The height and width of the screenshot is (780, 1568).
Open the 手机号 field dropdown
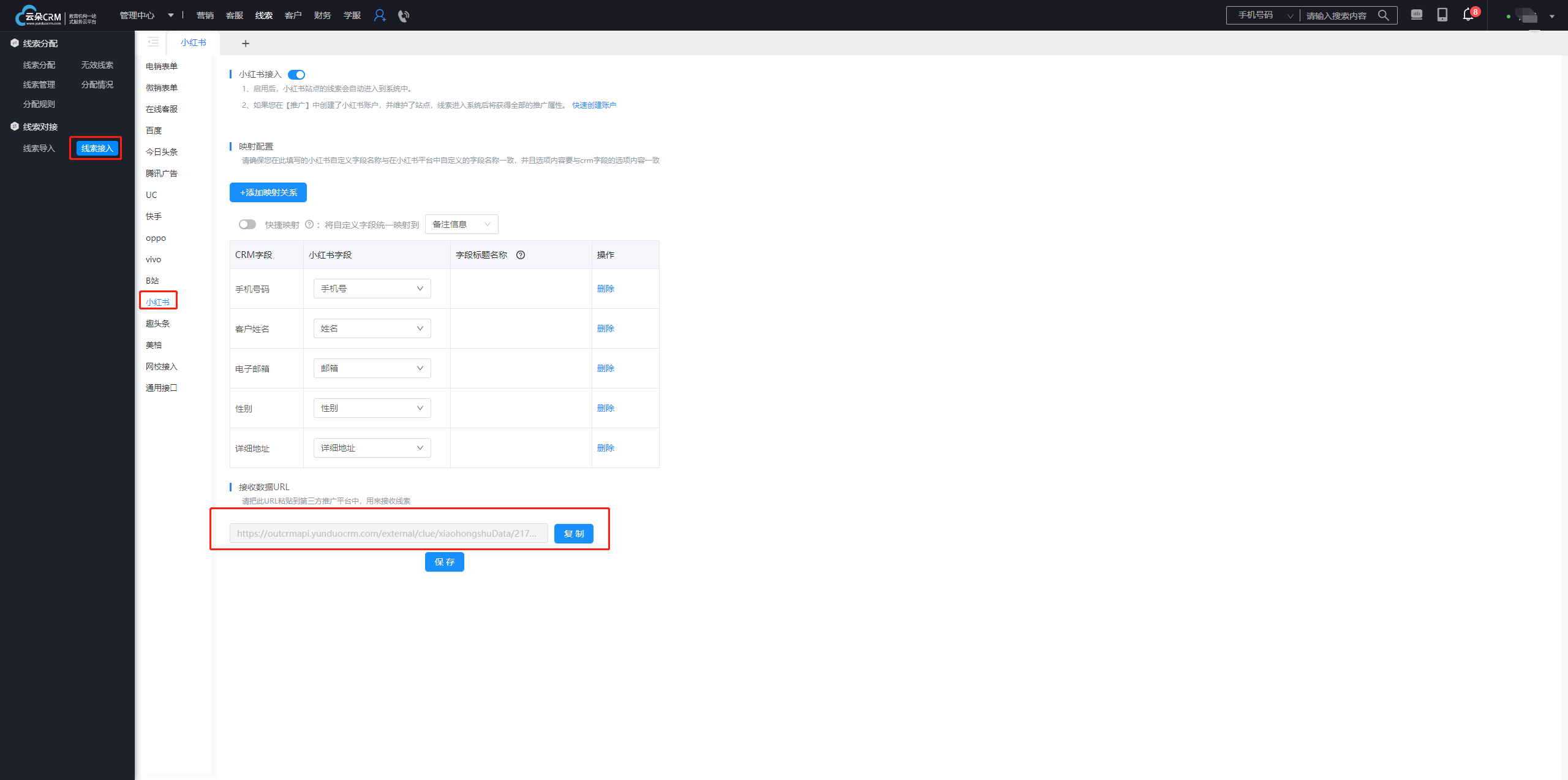(372, 289)
